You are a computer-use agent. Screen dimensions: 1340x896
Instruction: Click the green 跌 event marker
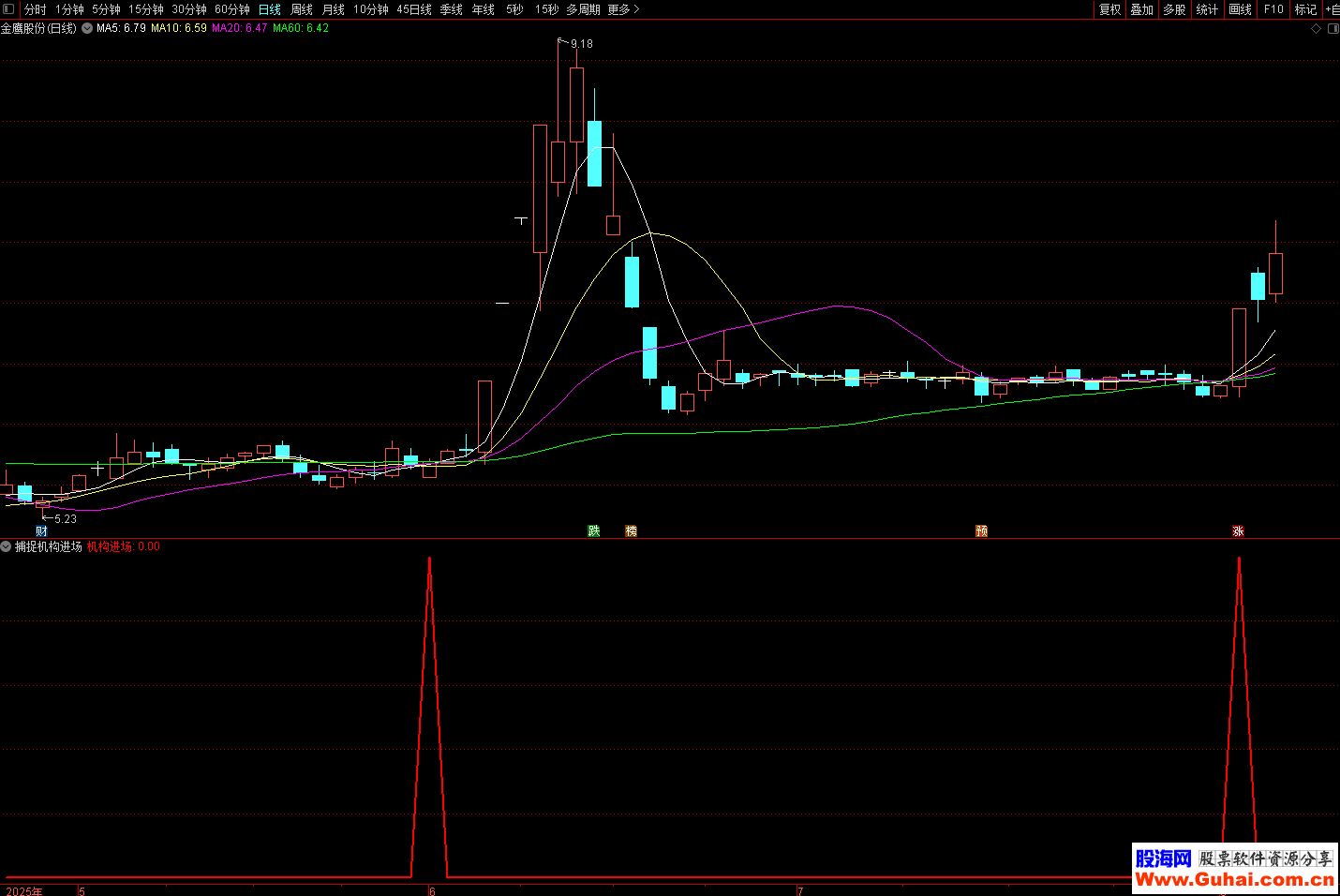point(593,531)
